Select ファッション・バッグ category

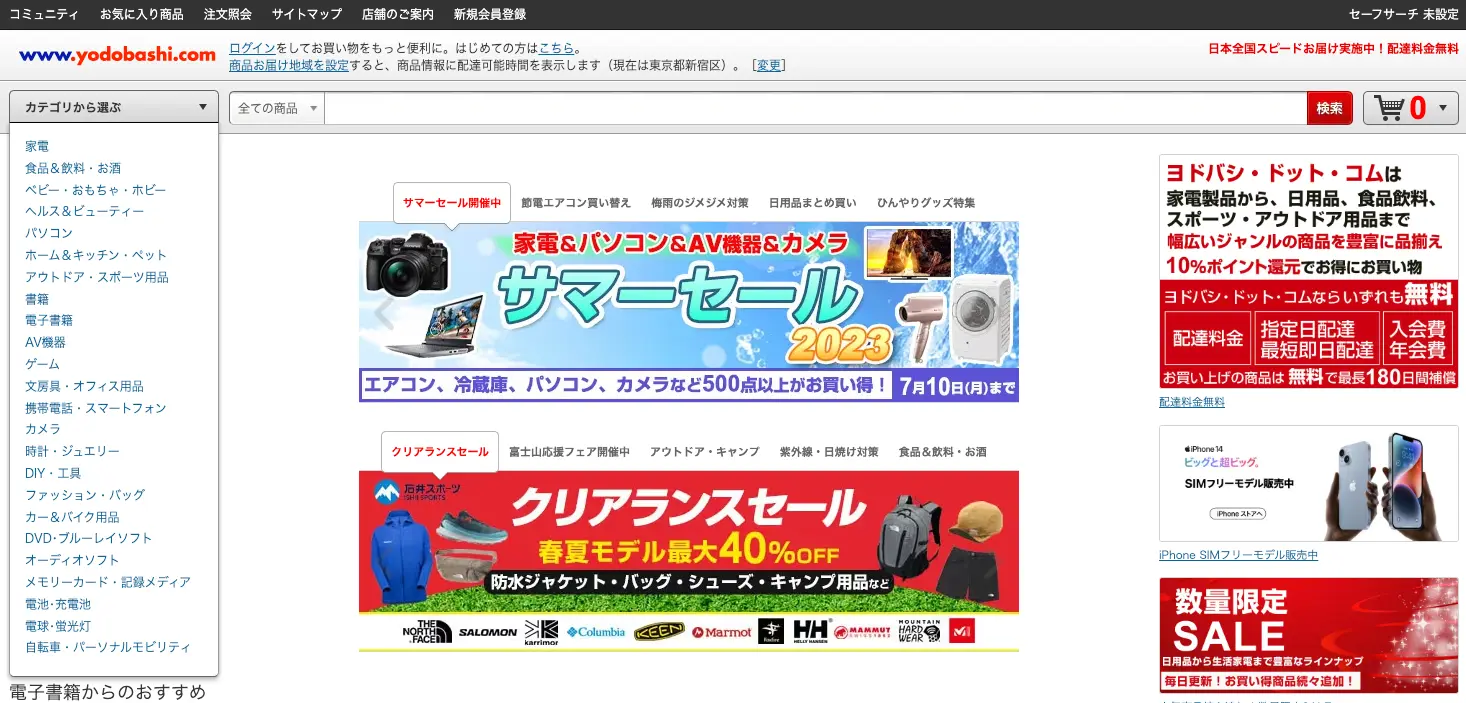click(85, 495)
